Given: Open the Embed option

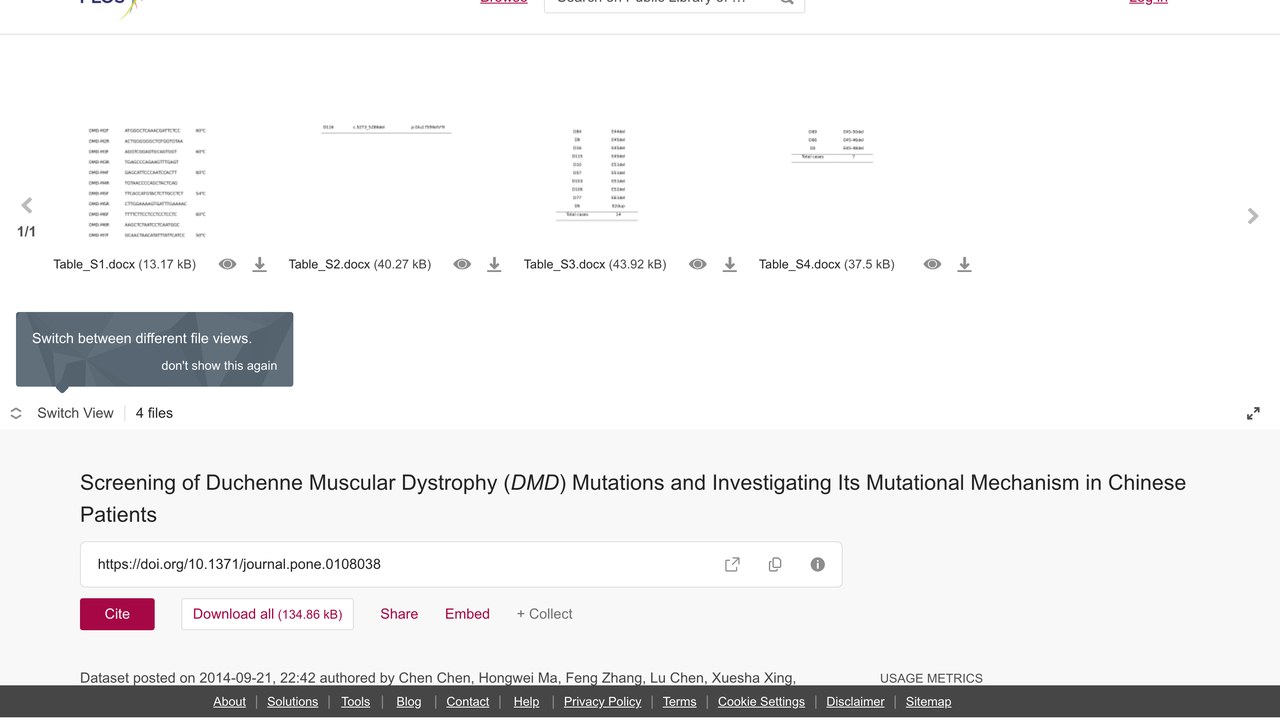Looking at the screenshot, I should coord(467,614).
